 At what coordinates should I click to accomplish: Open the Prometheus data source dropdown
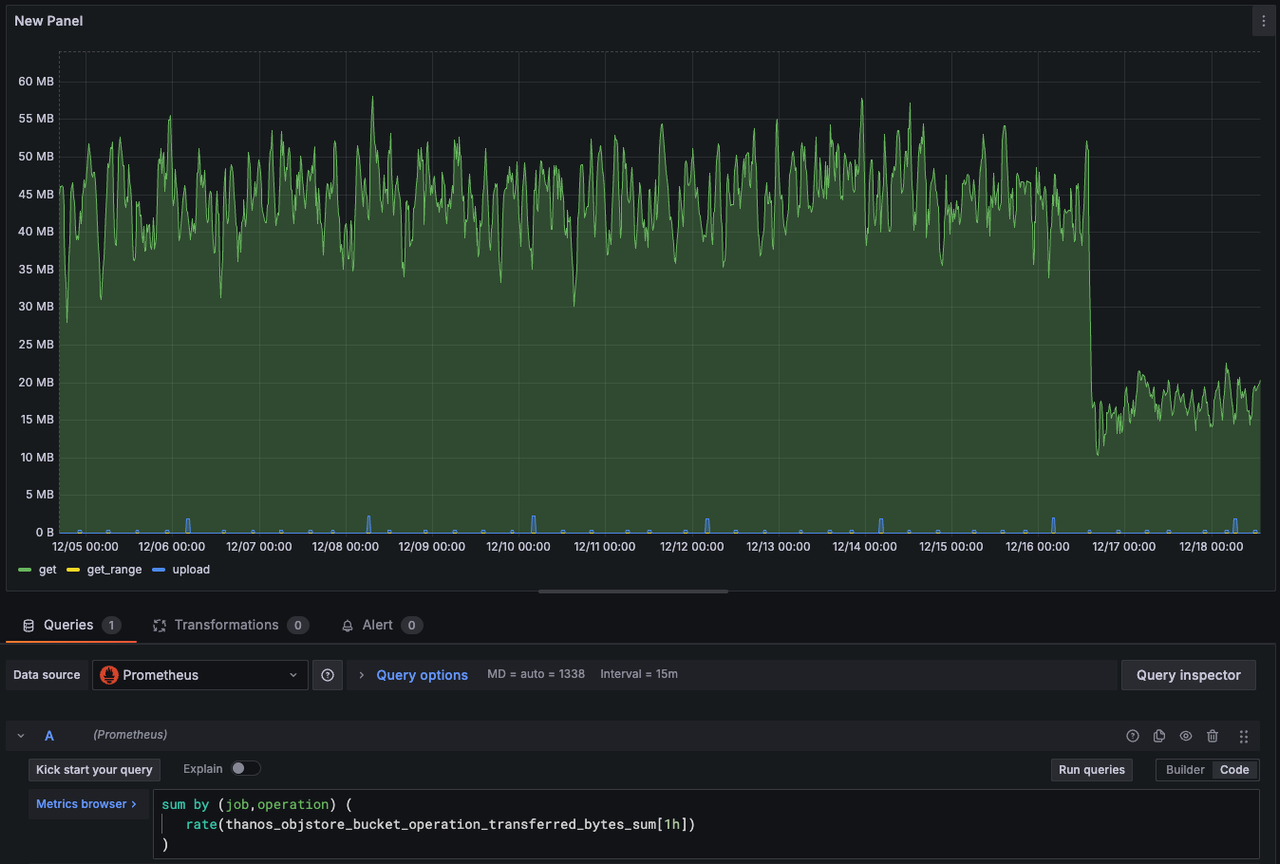[200, 675]
